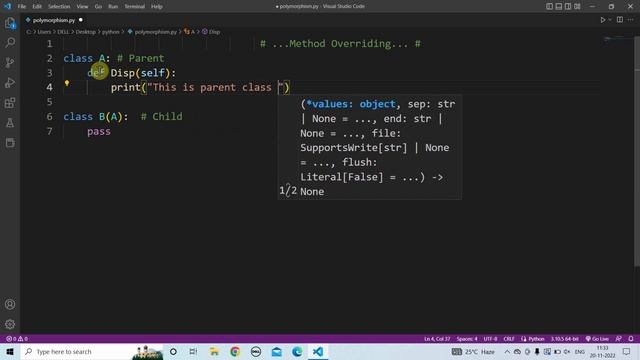This screenshot has height=360, width=640.
Task: Click the pass keyword on line 7
Action: 99,131
